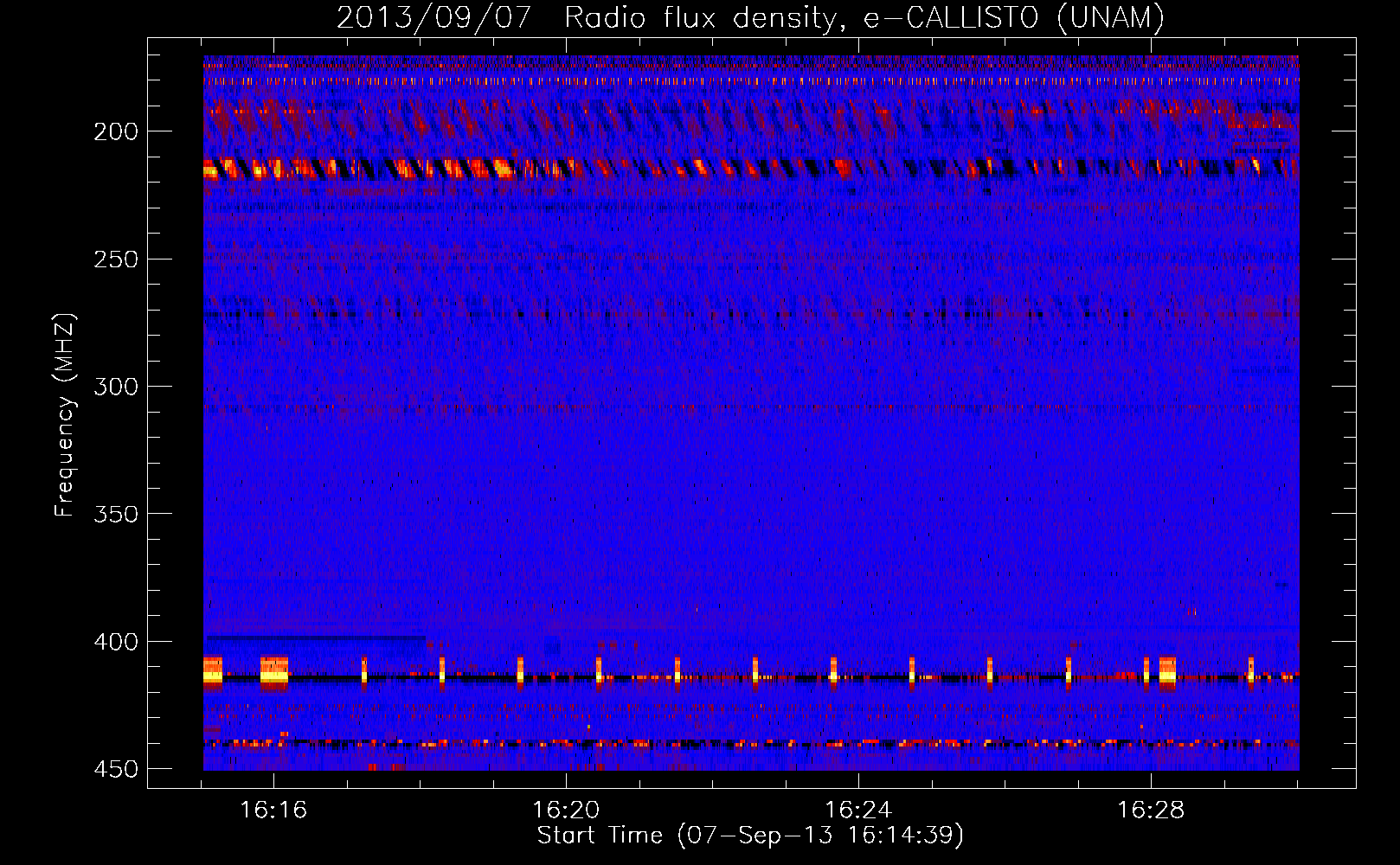This screenshot has height=865, width=1400.
Task: Click the 16:24 time tick label
Action: 858,811
